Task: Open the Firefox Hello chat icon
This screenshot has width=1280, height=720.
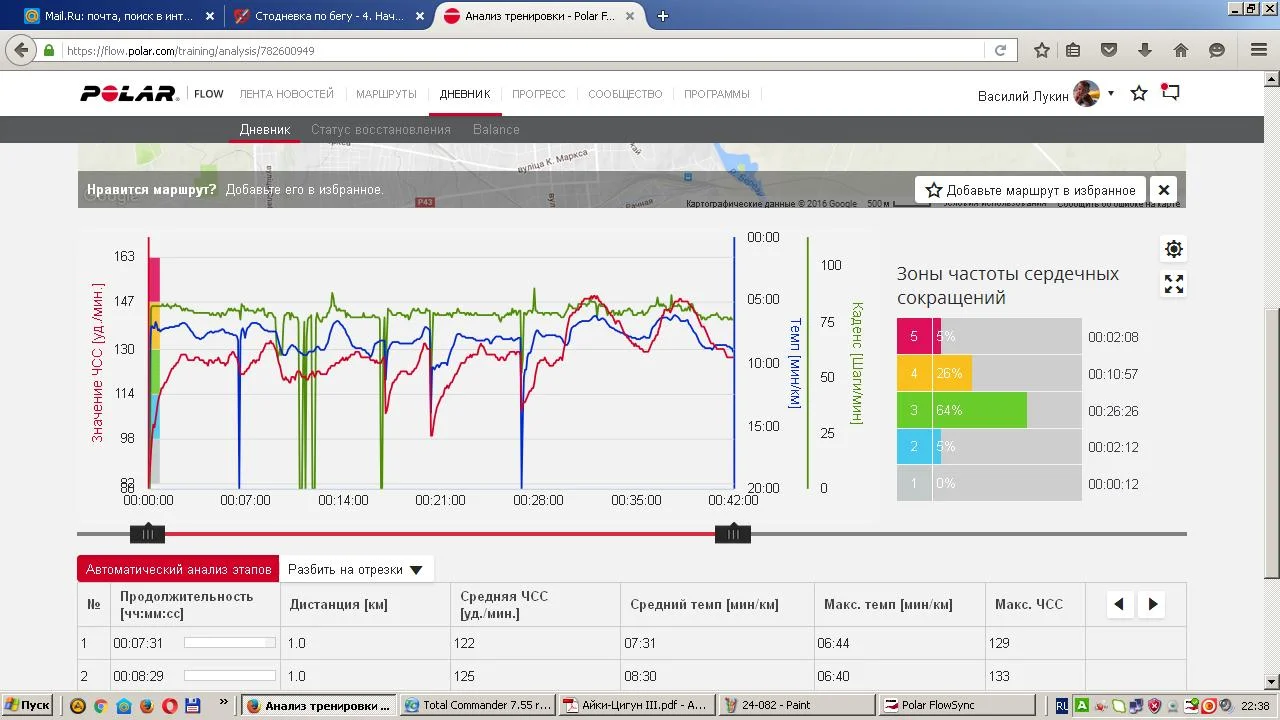Action: click(x=1217, y=50)
